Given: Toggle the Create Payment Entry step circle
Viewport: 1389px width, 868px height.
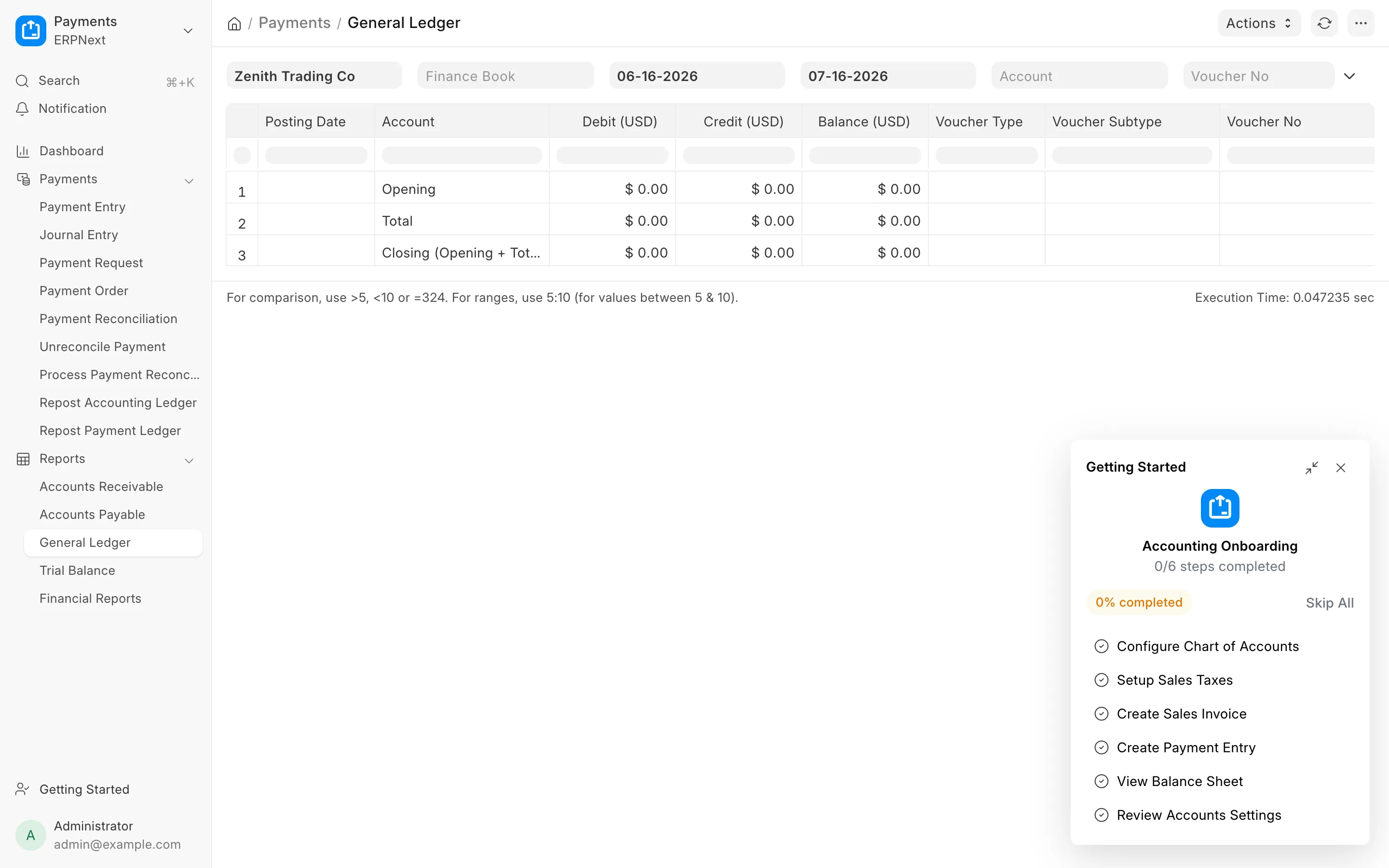Looking at the screenshot, I should coord(1102,747).
